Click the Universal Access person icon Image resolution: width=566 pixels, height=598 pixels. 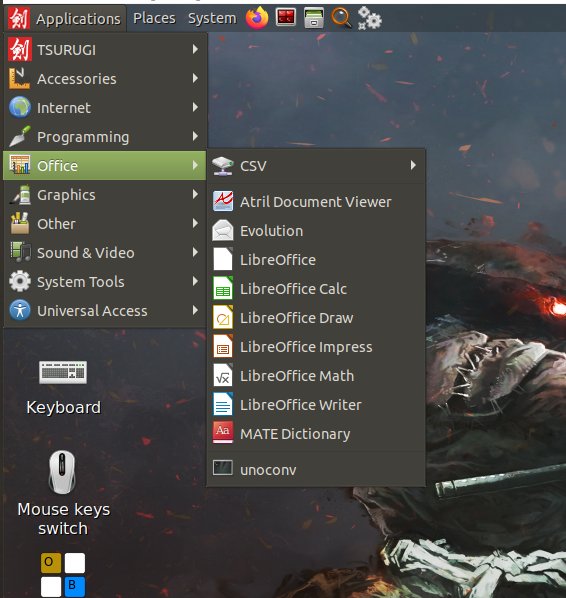20,310
